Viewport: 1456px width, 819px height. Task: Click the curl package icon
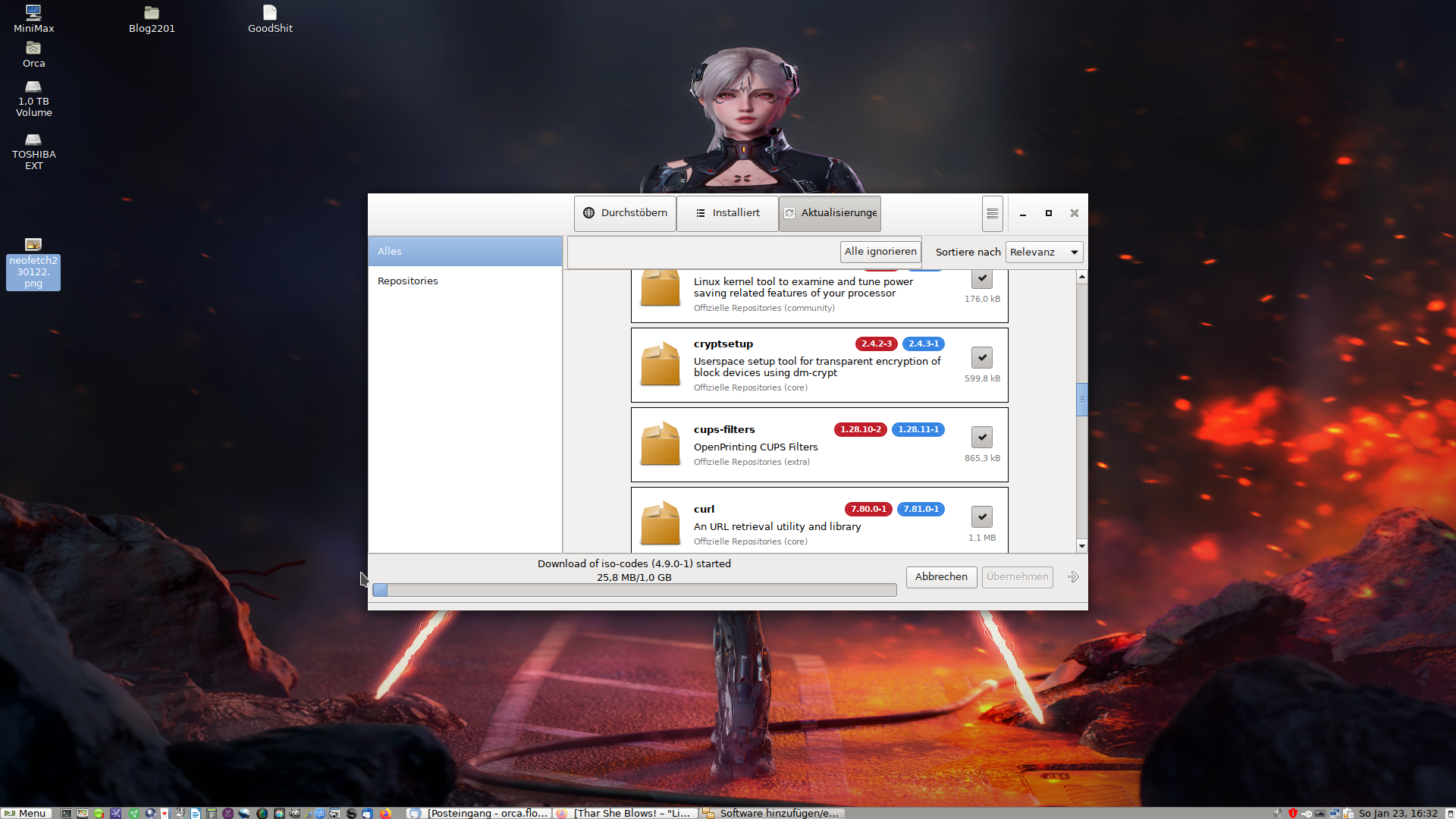click(660, 523)
